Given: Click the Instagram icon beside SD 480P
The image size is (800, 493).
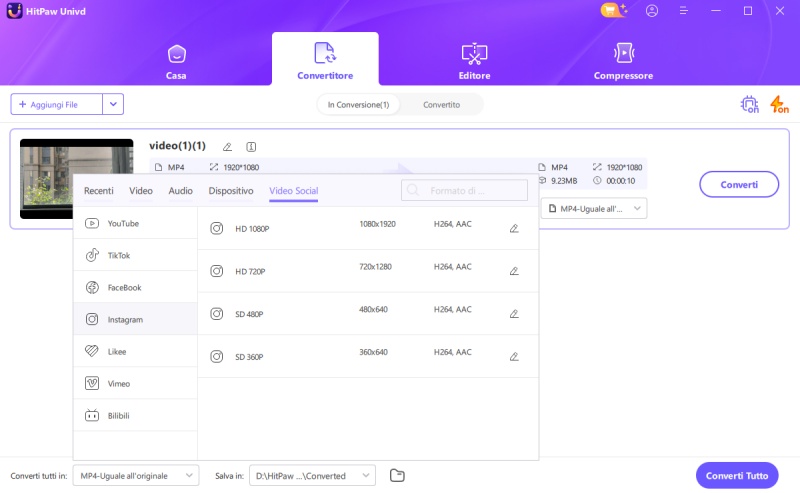Looking at the screenshot, I should tap(217, 314).
